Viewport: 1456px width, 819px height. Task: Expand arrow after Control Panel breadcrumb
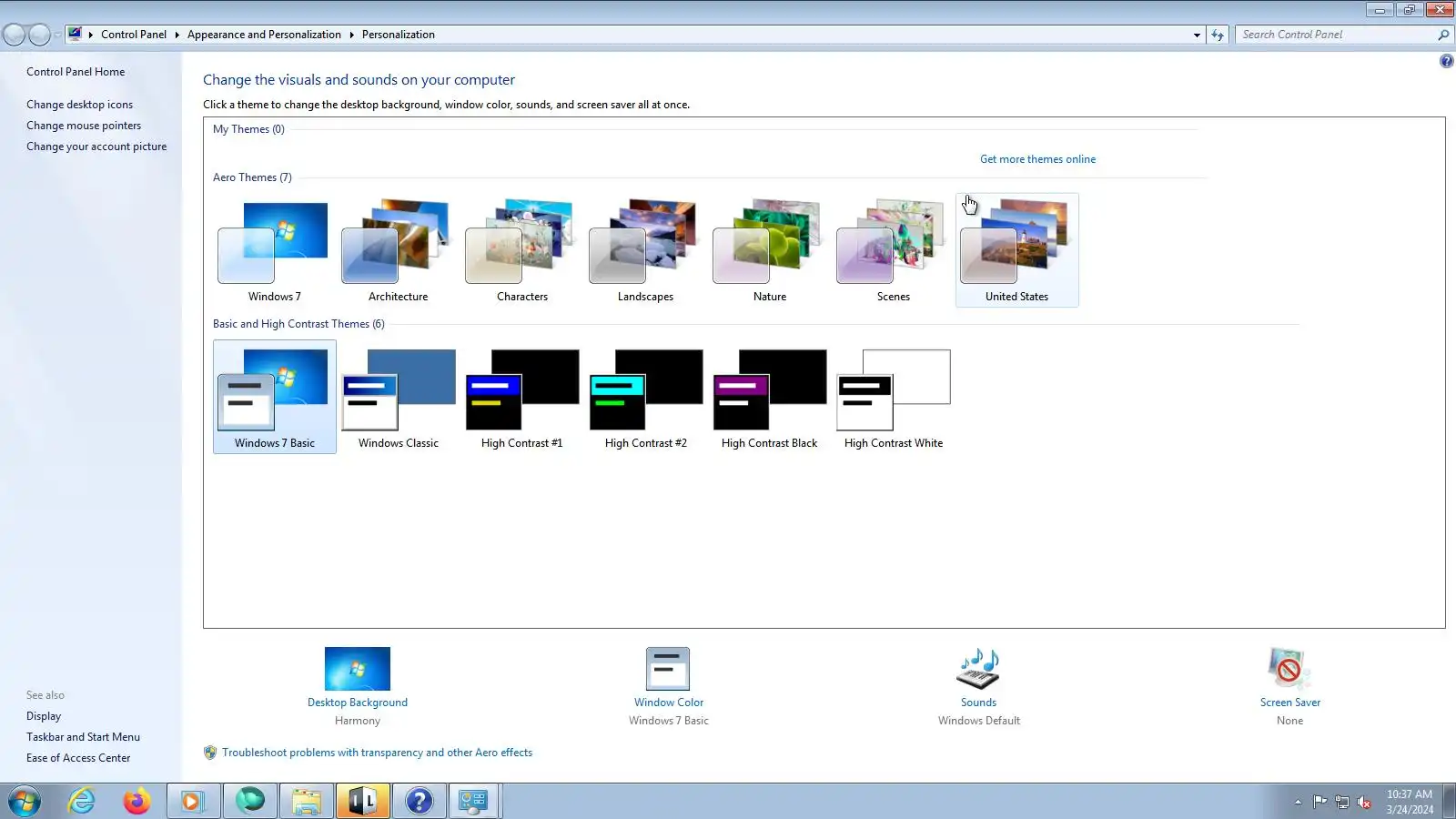177,35
